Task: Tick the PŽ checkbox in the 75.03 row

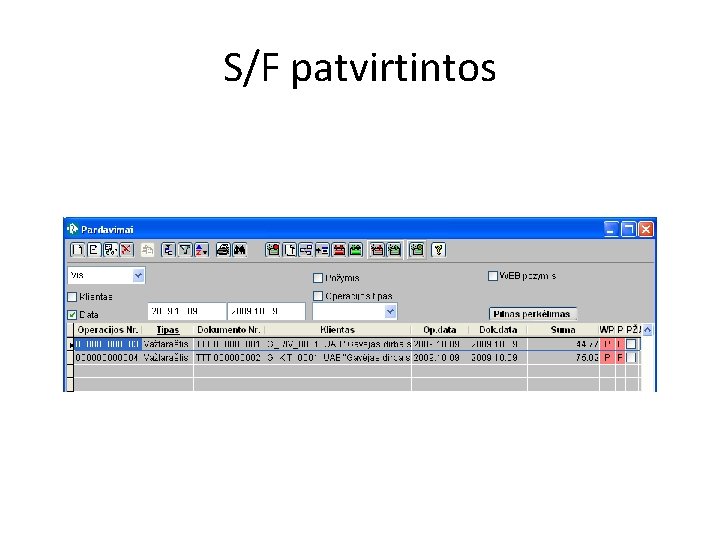Action: click(x=632, y=358)
